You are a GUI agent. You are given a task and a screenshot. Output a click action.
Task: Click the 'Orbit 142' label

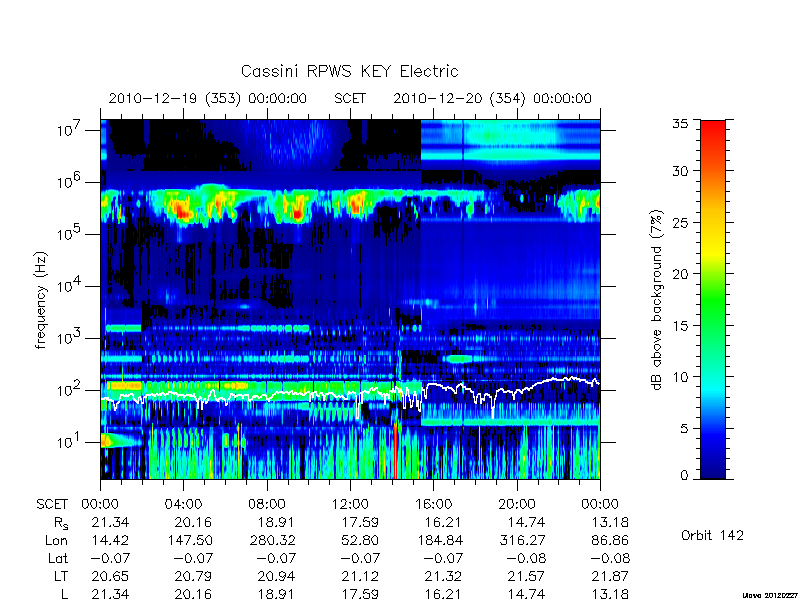tap(712, 535)
